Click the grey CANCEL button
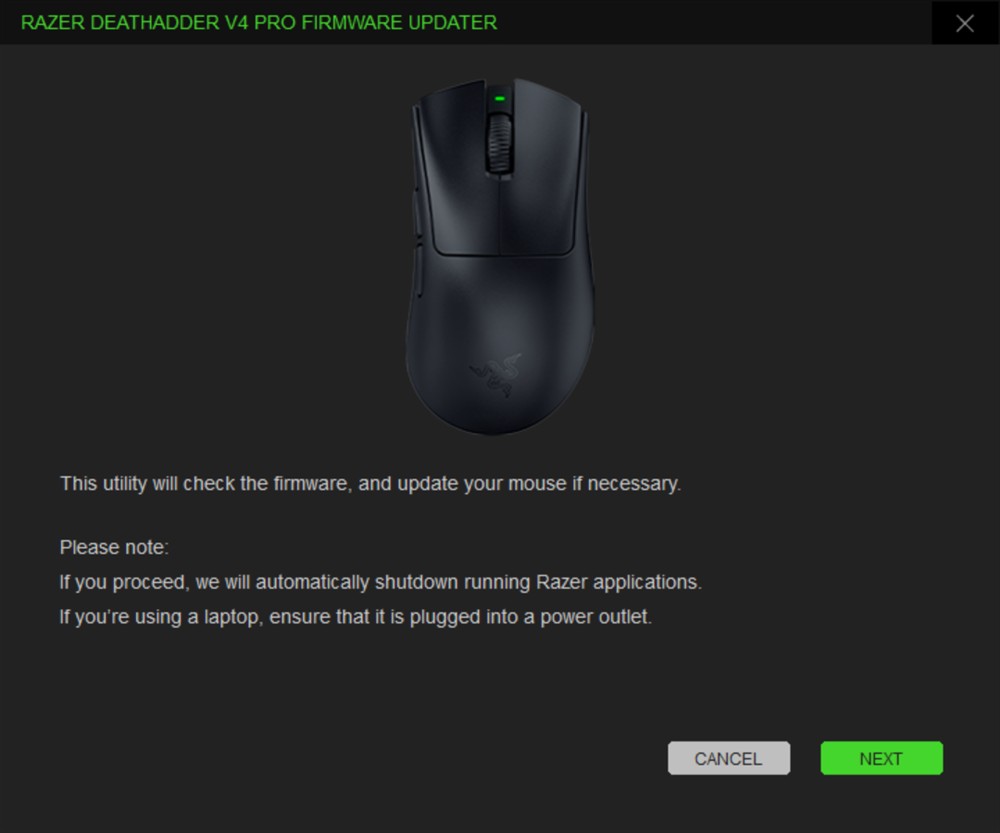Viewport: 1000px width, 833px height. click(728, 758)
